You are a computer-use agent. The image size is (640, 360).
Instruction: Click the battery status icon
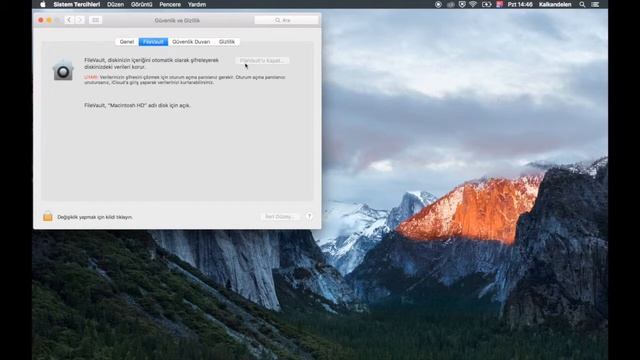(x=486, y=4)
